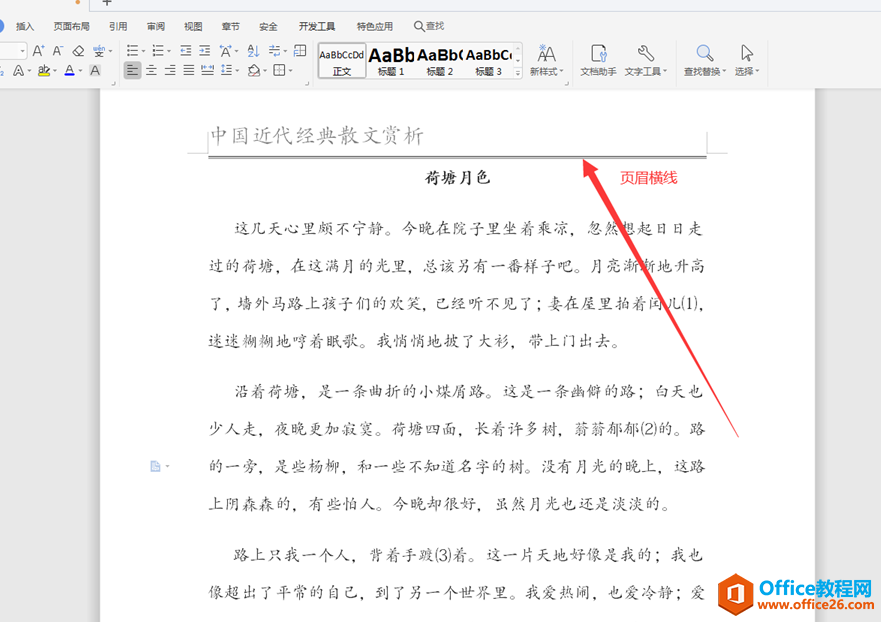Select the 标题 3 style
The height and width of the screenshot is (622, 881).
(x=489, y=61)
